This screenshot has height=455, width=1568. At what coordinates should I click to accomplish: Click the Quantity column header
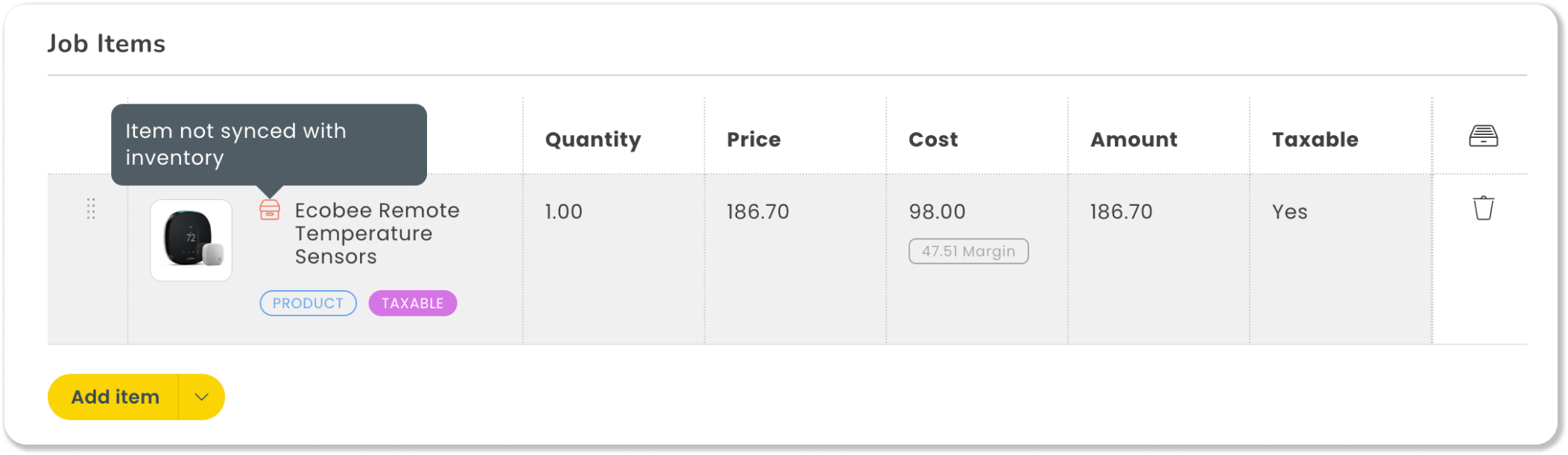pos(592,139)
